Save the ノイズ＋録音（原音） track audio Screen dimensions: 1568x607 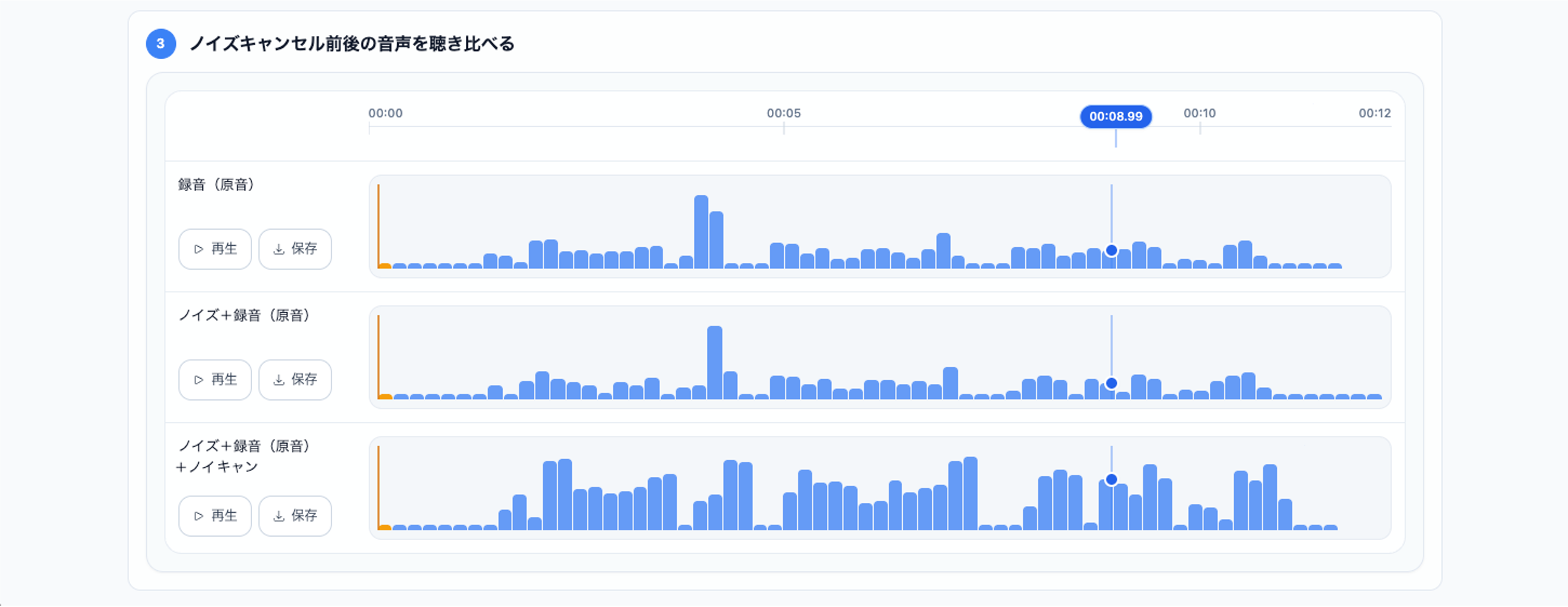point(295,380)
